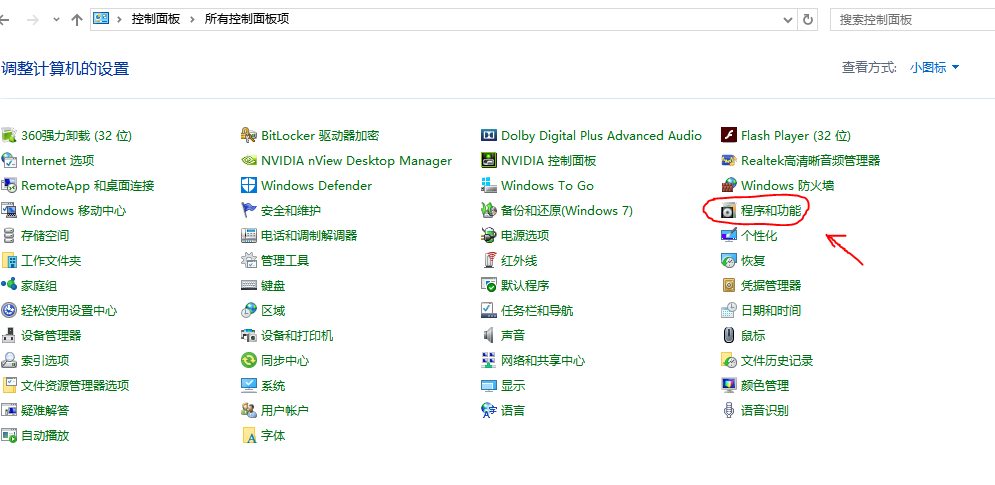
Task: Open the 凭据管理器 link
Action: pos(771,286)
